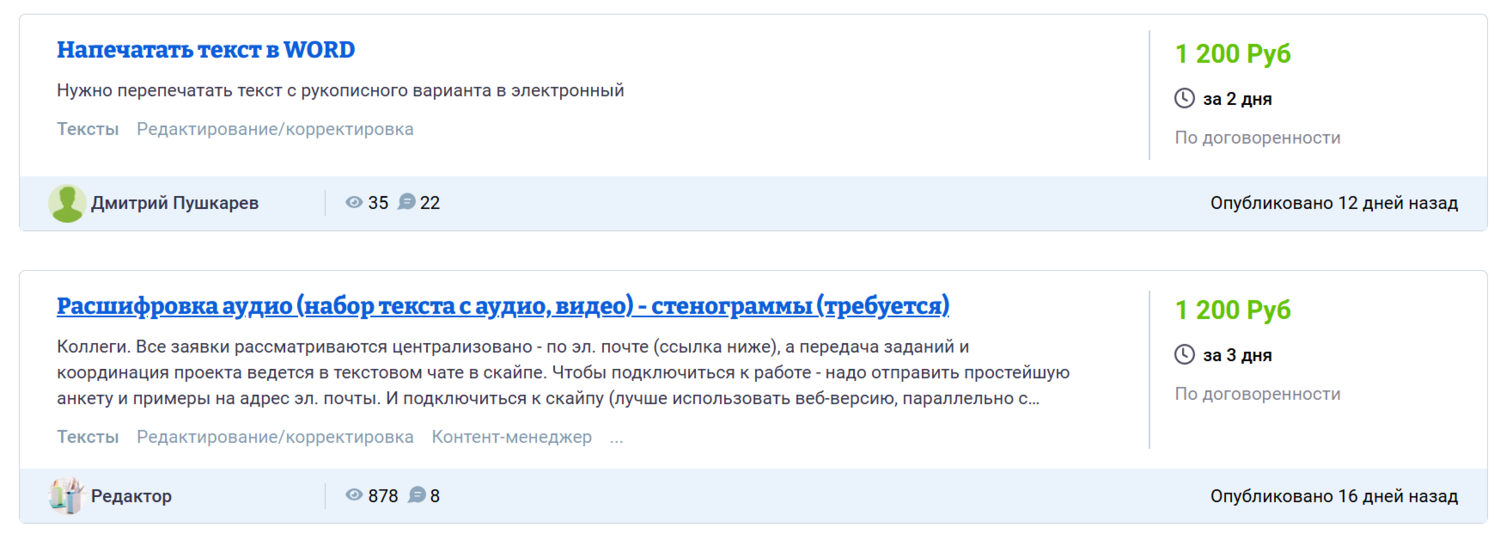Click the Редактор user avatar image
The width and height of the screenshot is (1500, 534).
point(67,496)
